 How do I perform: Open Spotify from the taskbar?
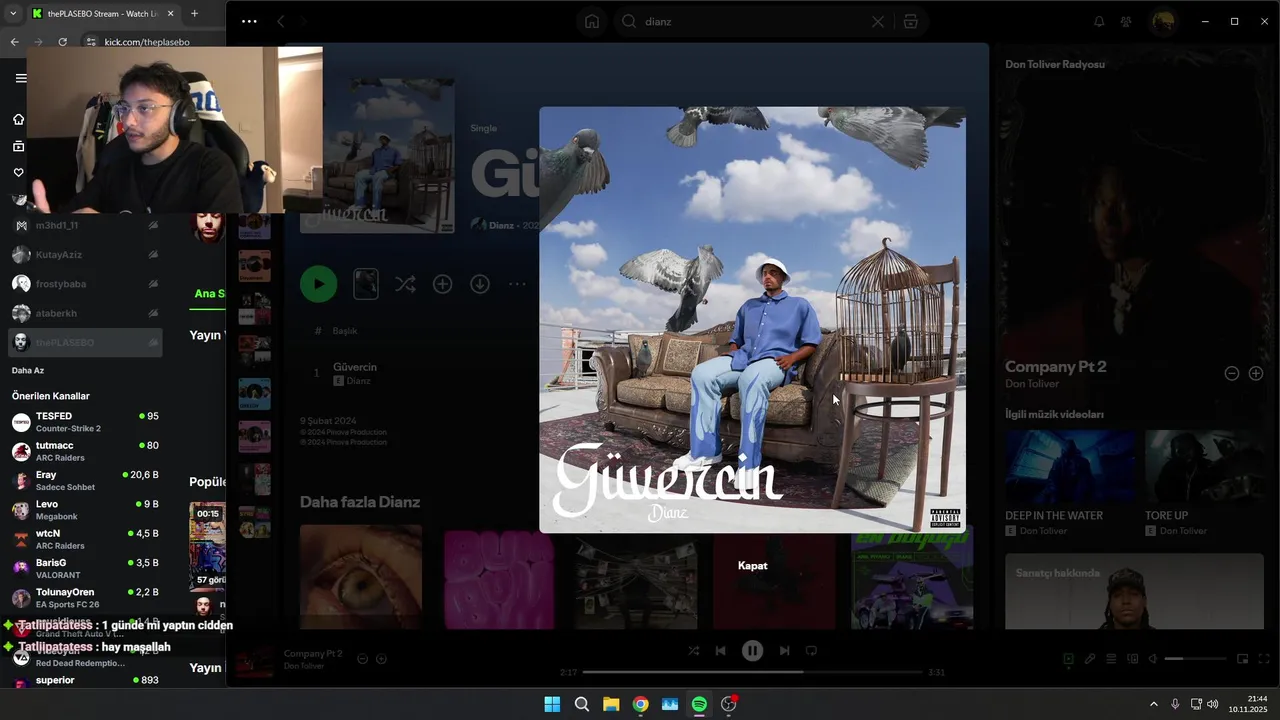click(x=699, y=704)
